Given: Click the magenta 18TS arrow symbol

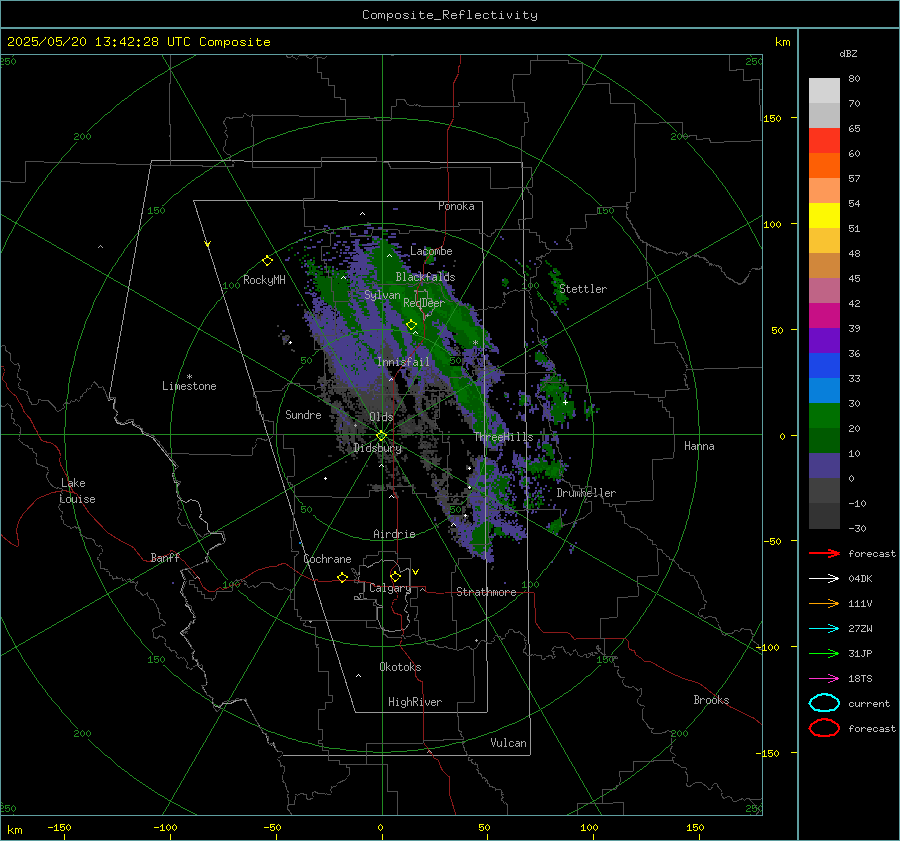Looking at the screenshot, I should pos(824,679).
